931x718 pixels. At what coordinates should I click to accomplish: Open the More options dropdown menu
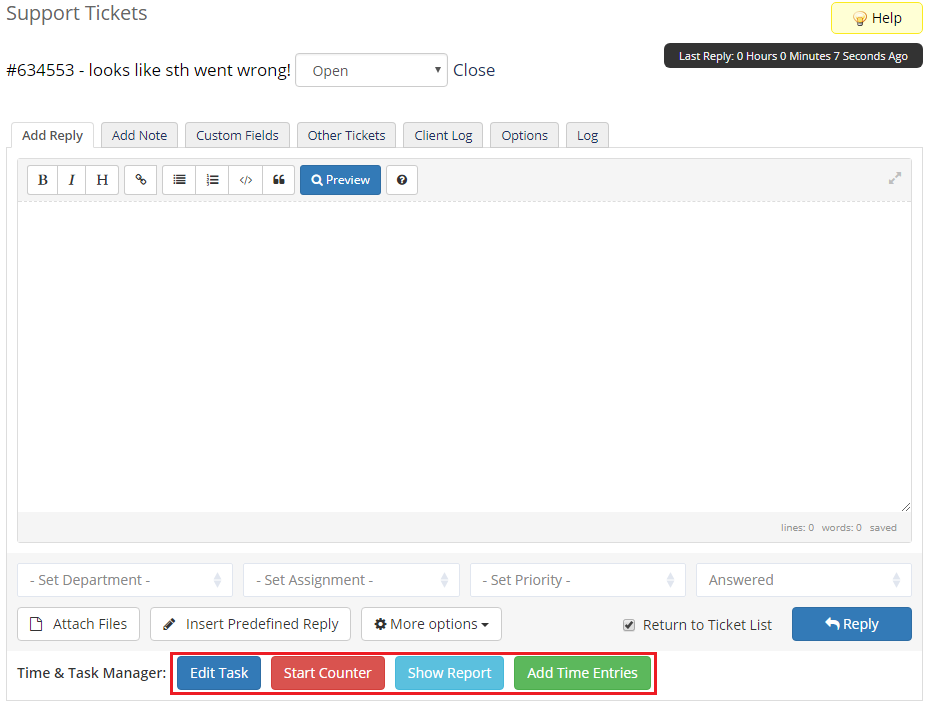(x=431, y=624)
